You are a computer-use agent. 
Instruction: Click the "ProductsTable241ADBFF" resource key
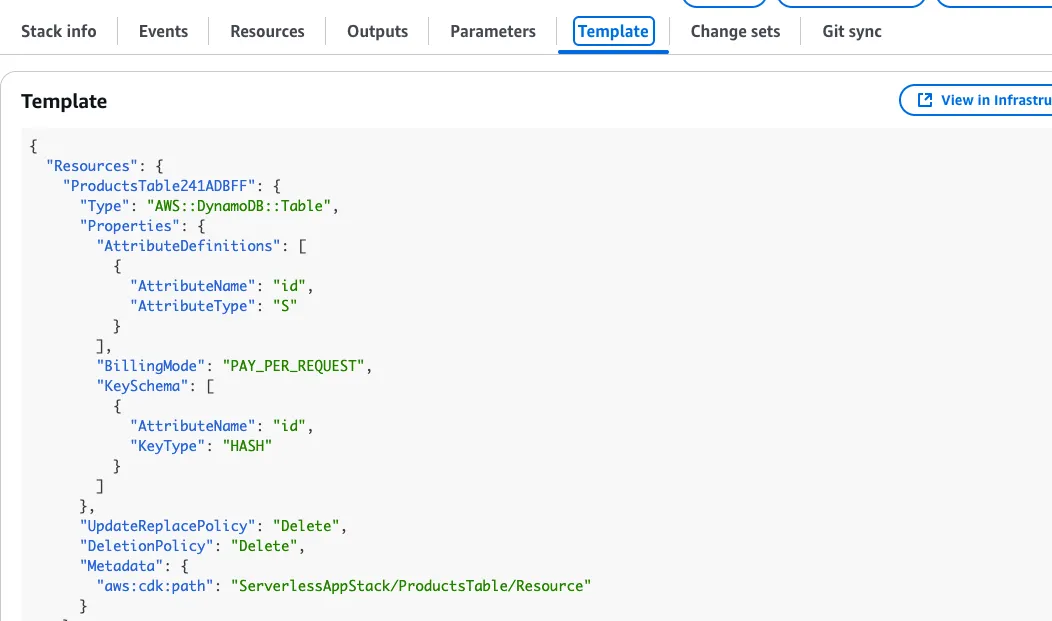[x=159, y=186]
